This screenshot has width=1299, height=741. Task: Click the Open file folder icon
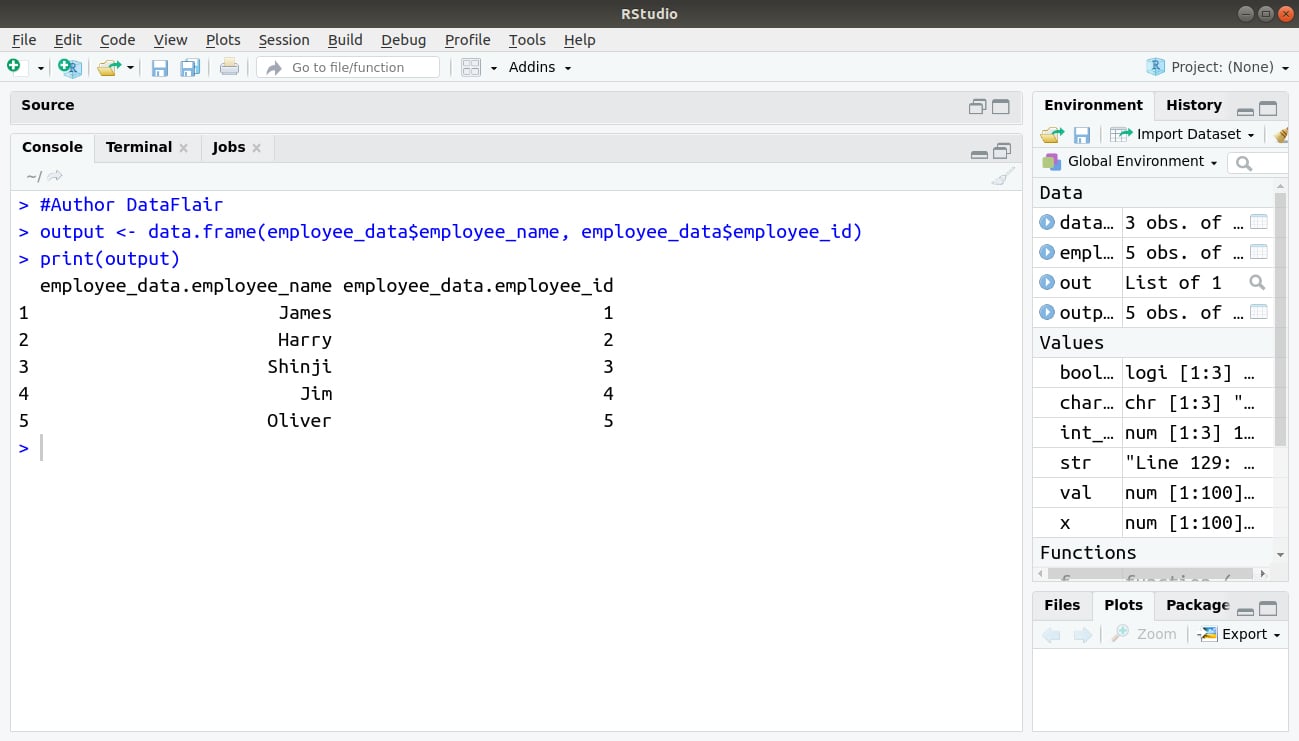[109, 67]
